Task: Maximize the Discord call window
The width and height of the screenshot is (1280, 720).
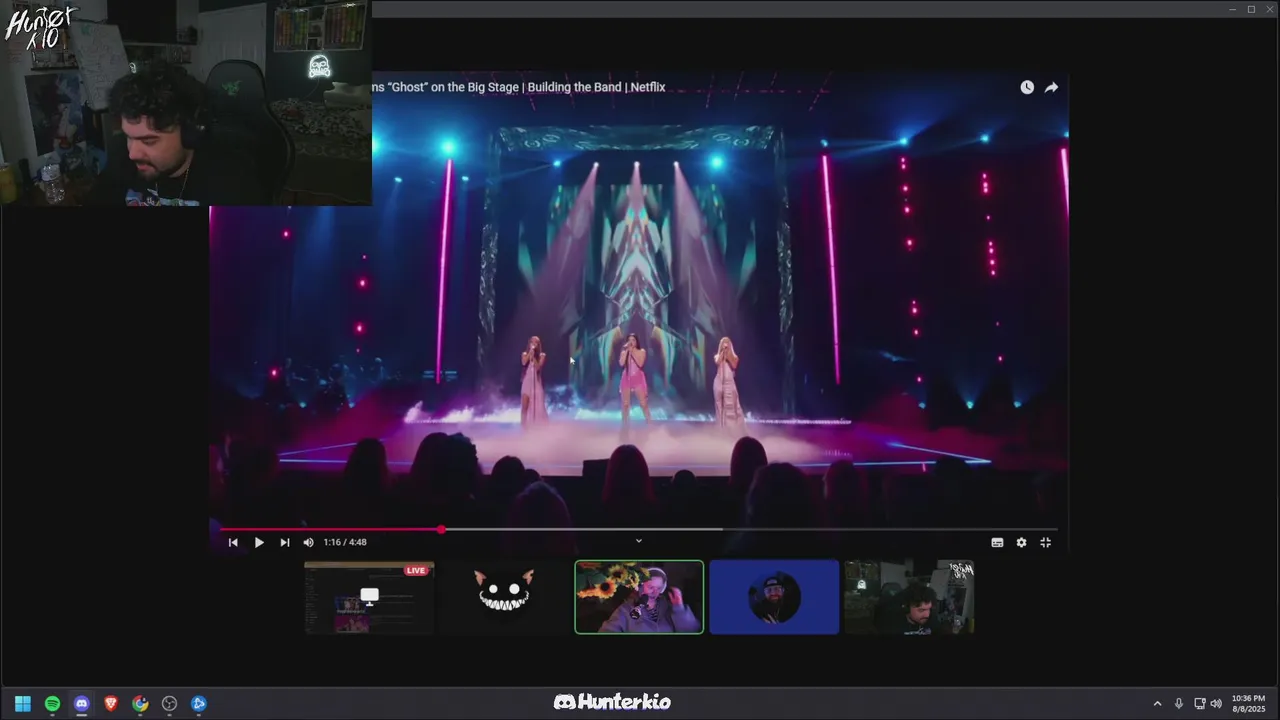Action: (1250, 9)
